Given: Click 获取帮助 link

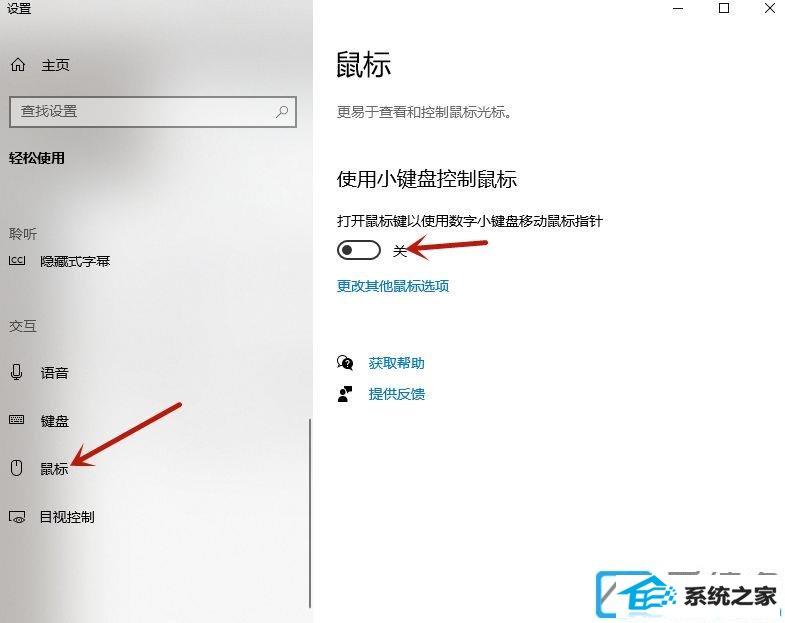Looking at the screenshot, I should [x=397, y=363].
